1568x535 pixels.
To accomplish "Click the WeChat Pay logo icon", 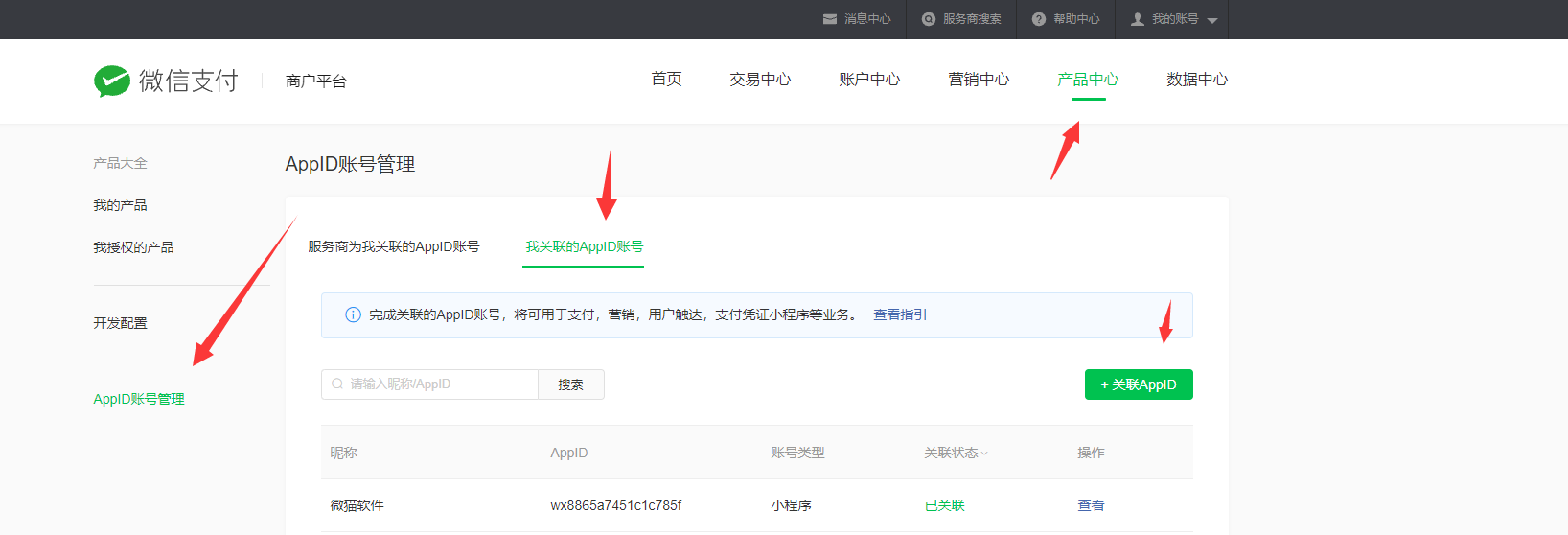I will 112,81.
